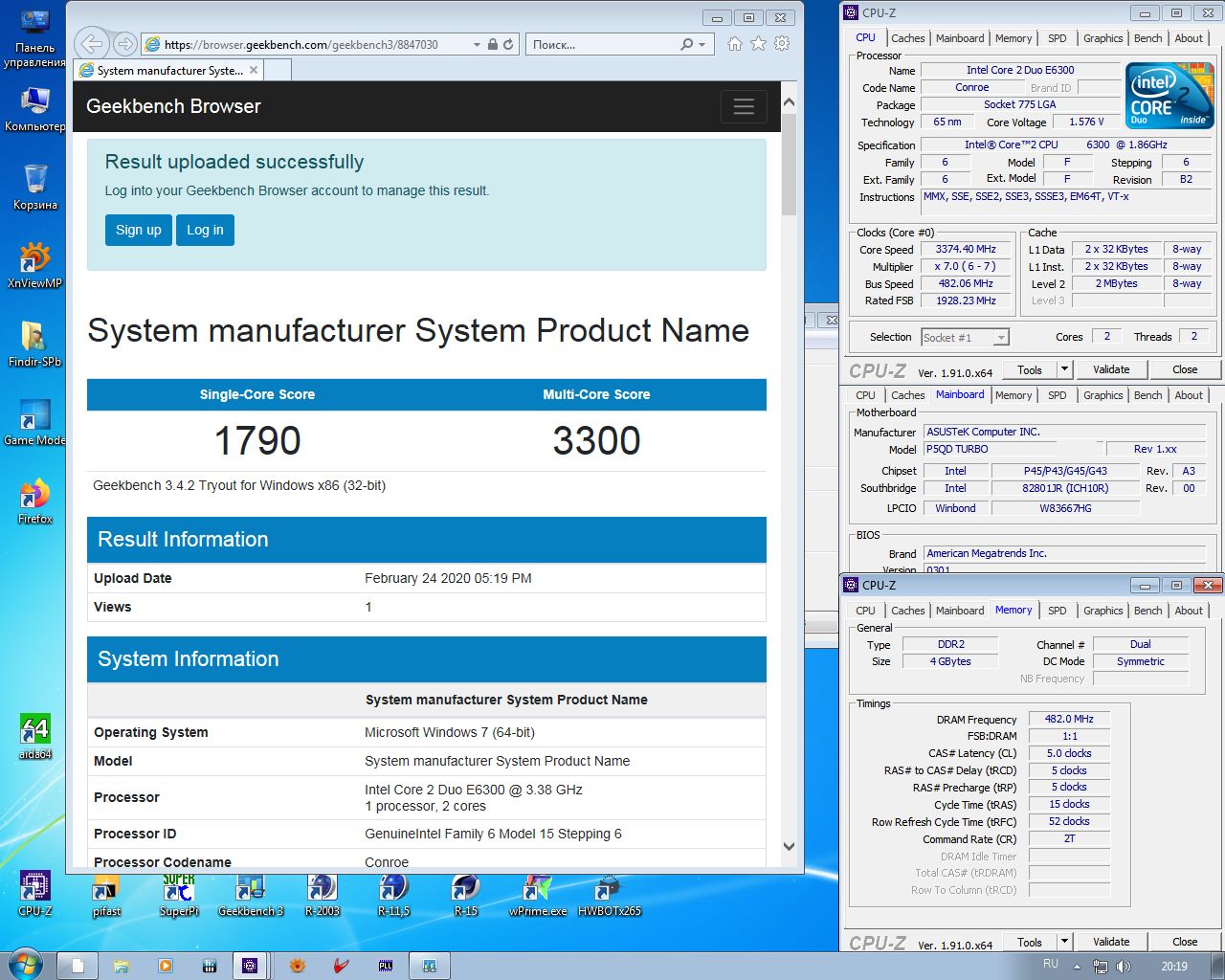Viewport: 1225px width, 980px height.
Task: Expand the search provider dropdown arrow
Action: [702, 44]
